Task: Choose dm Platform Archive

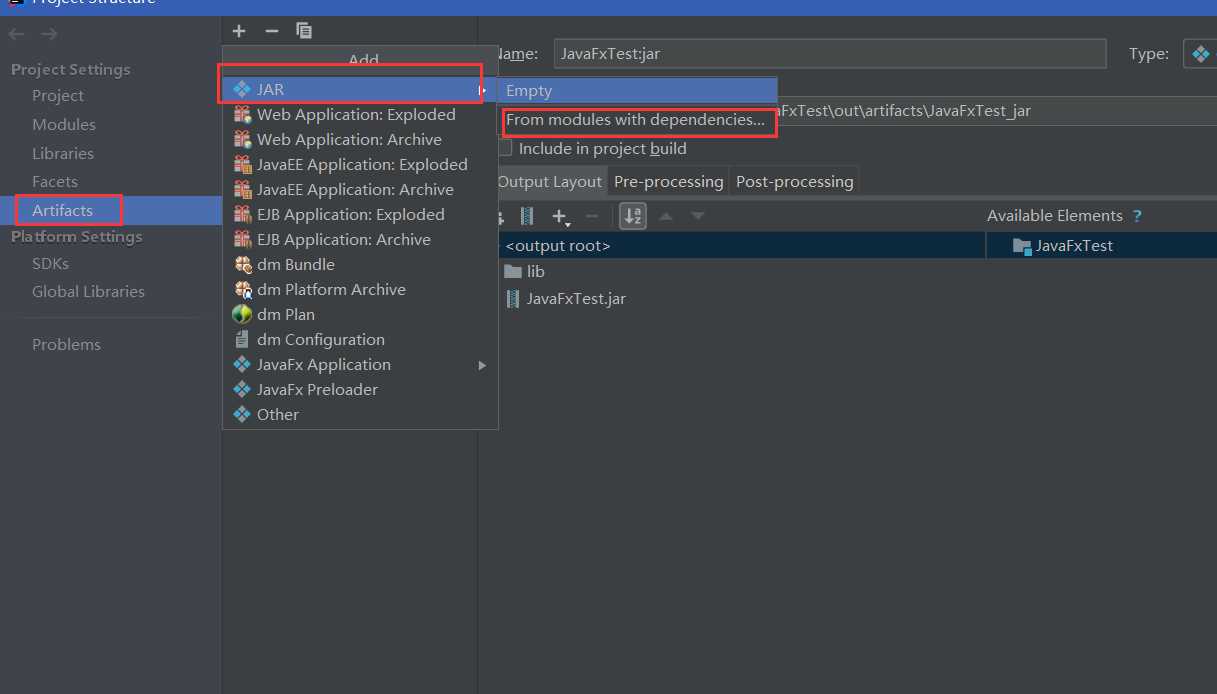Action: [x=360, y=289]
